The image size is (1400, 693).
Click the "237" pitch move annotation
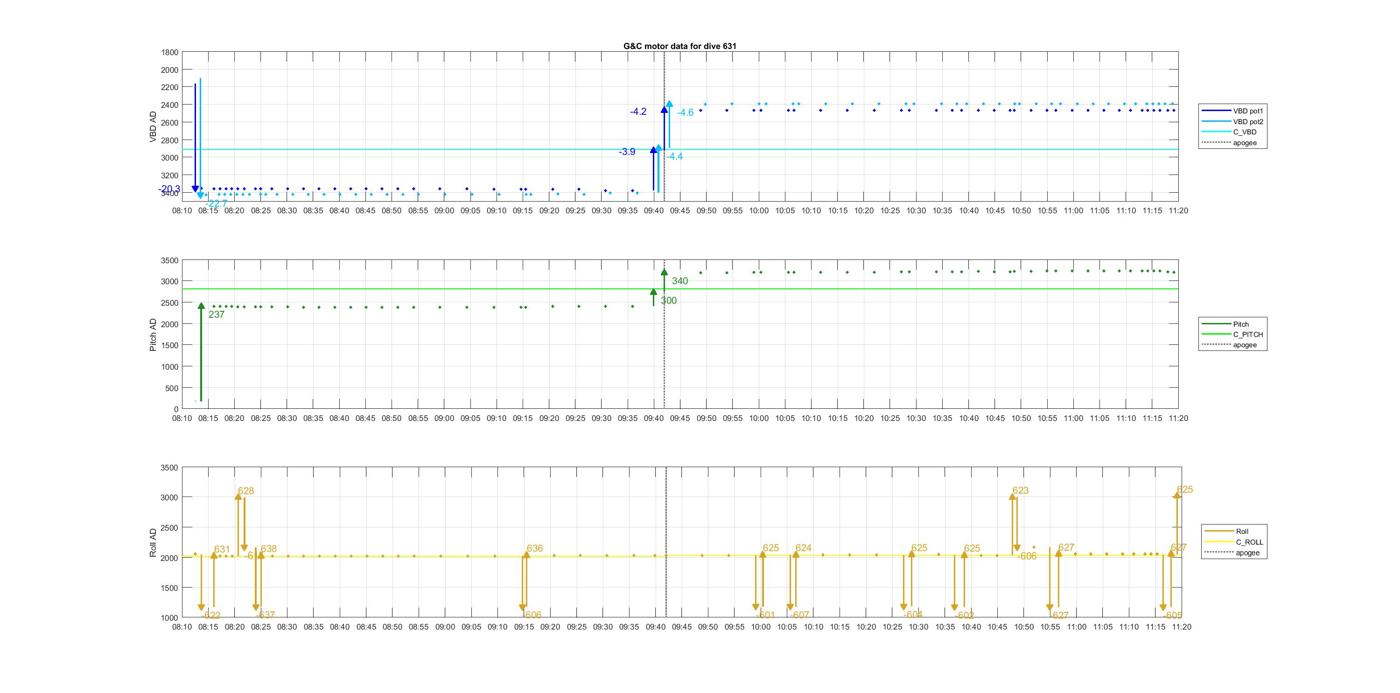pos(216,315)
